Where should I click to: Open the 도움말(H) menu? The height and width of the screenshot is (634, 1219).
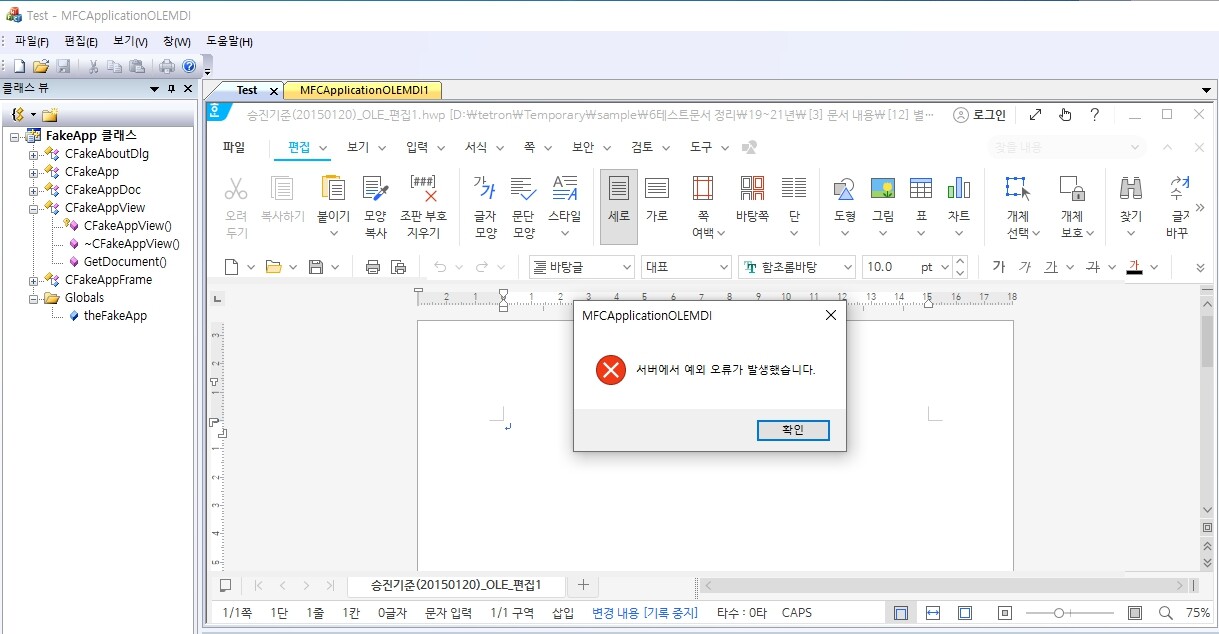[229, 41]
